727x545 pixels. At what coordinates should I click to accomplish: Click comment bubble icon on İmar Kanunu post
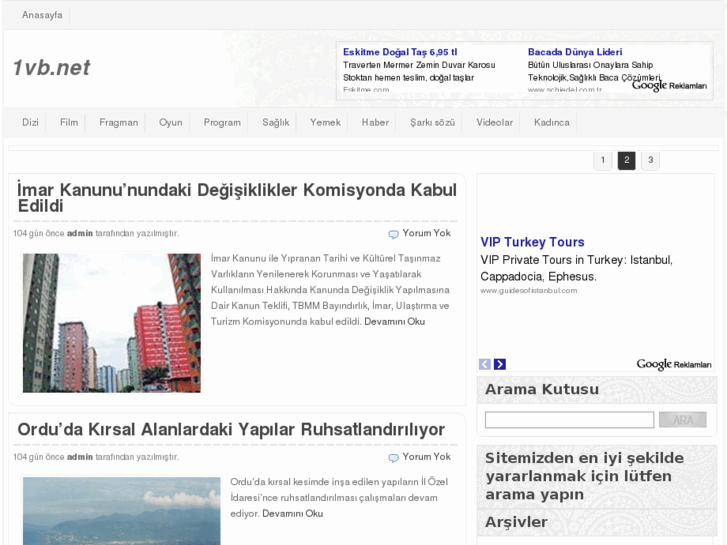pyautogui.click(x=393, y=234)
